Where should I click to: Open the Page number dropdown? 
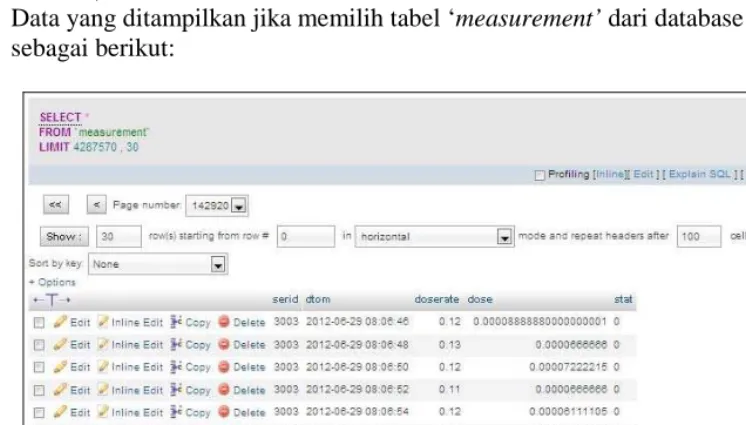(x=217, y=206)
